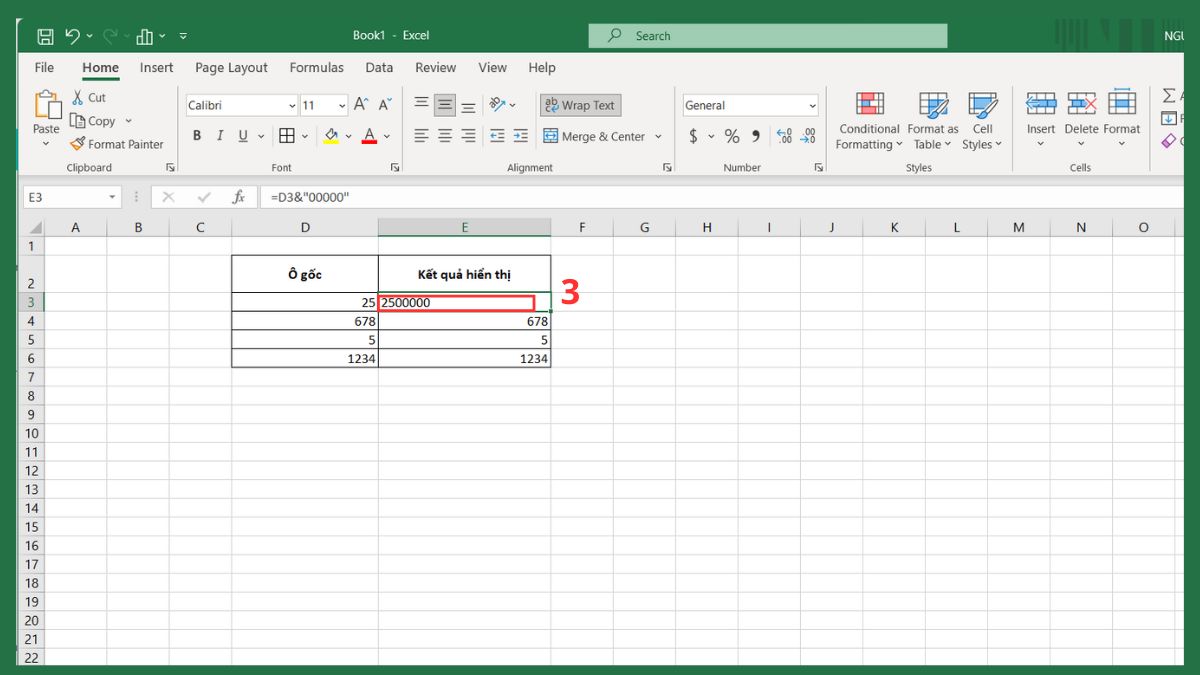Click the Format Painter brush icon

point(78,144)
